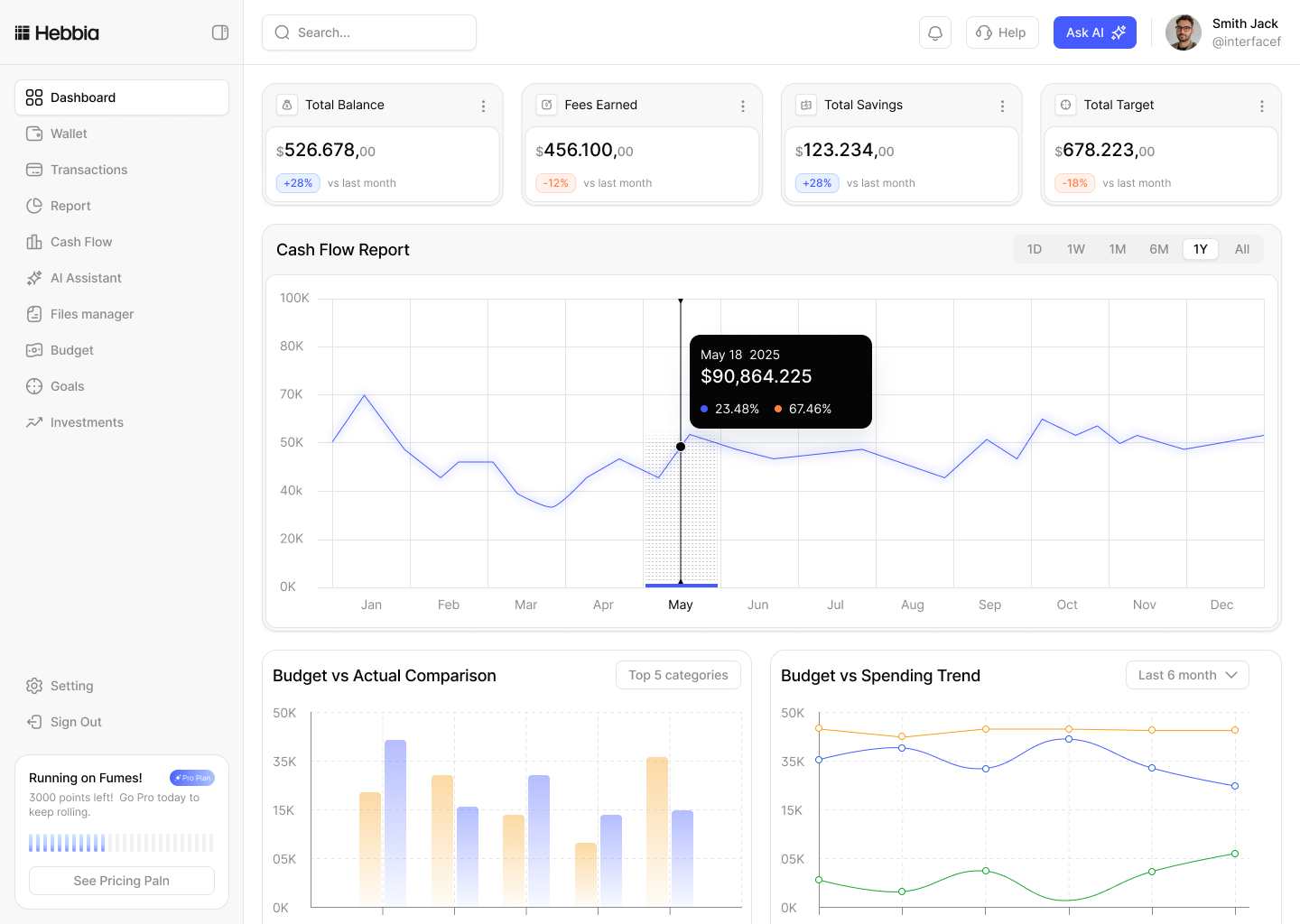Click the Total Savings card icon
The width and height of the screenshot is (1300, 924).
coord(806,105)
